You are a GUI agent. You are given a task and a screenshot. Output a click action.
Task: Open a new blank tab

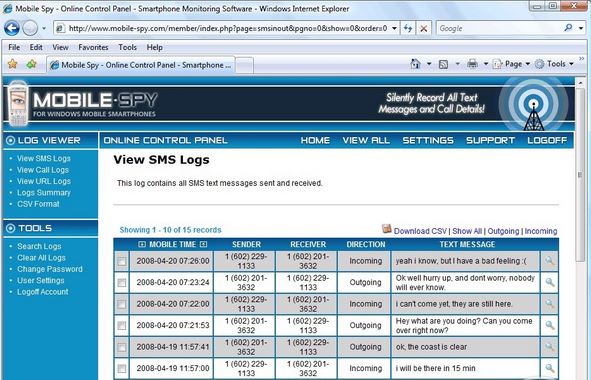244,66
